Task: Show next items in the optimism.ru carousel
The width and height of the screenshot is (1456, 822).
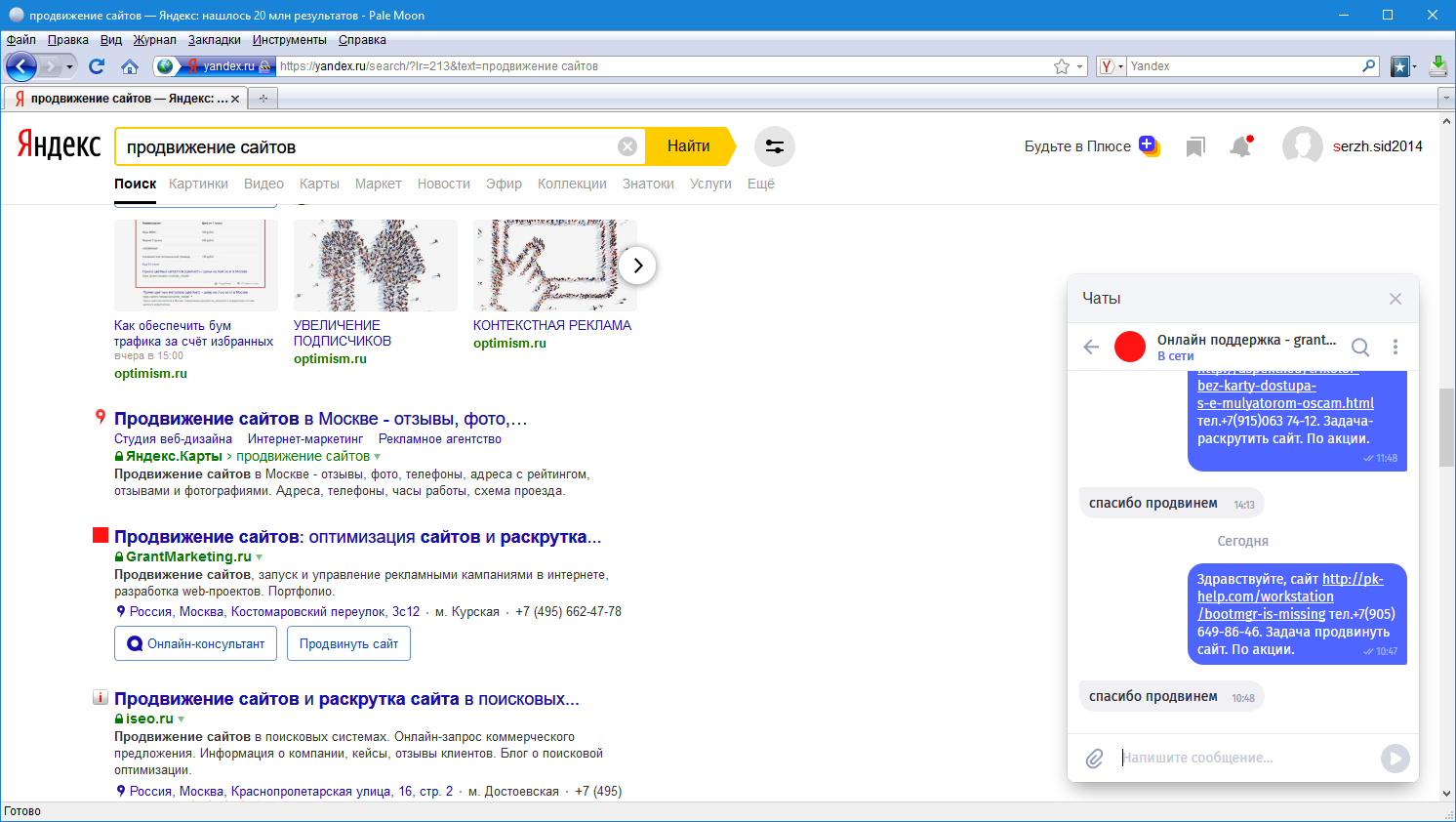Action: tap(637, 266)
